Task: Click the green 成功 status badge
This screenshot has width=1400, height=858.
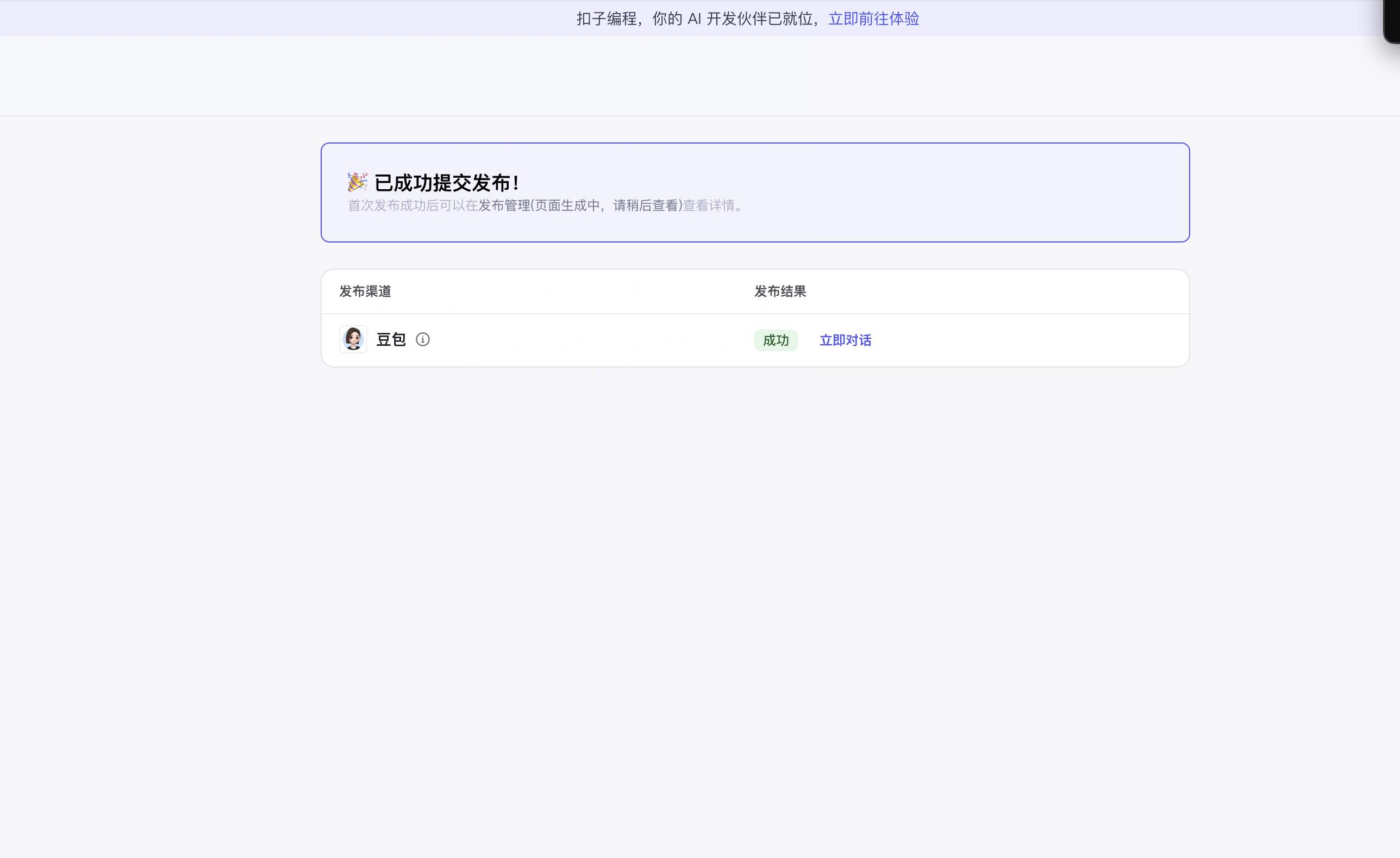Action: coord(776,340)
